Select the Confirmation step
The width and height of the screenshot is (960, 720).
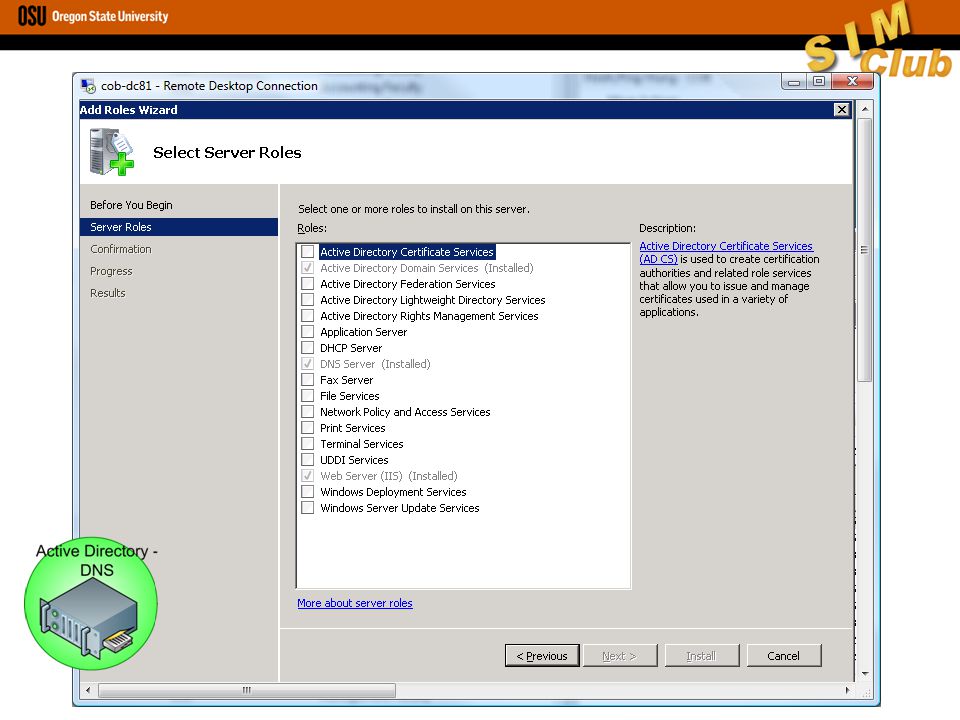[x=121, y=249]
